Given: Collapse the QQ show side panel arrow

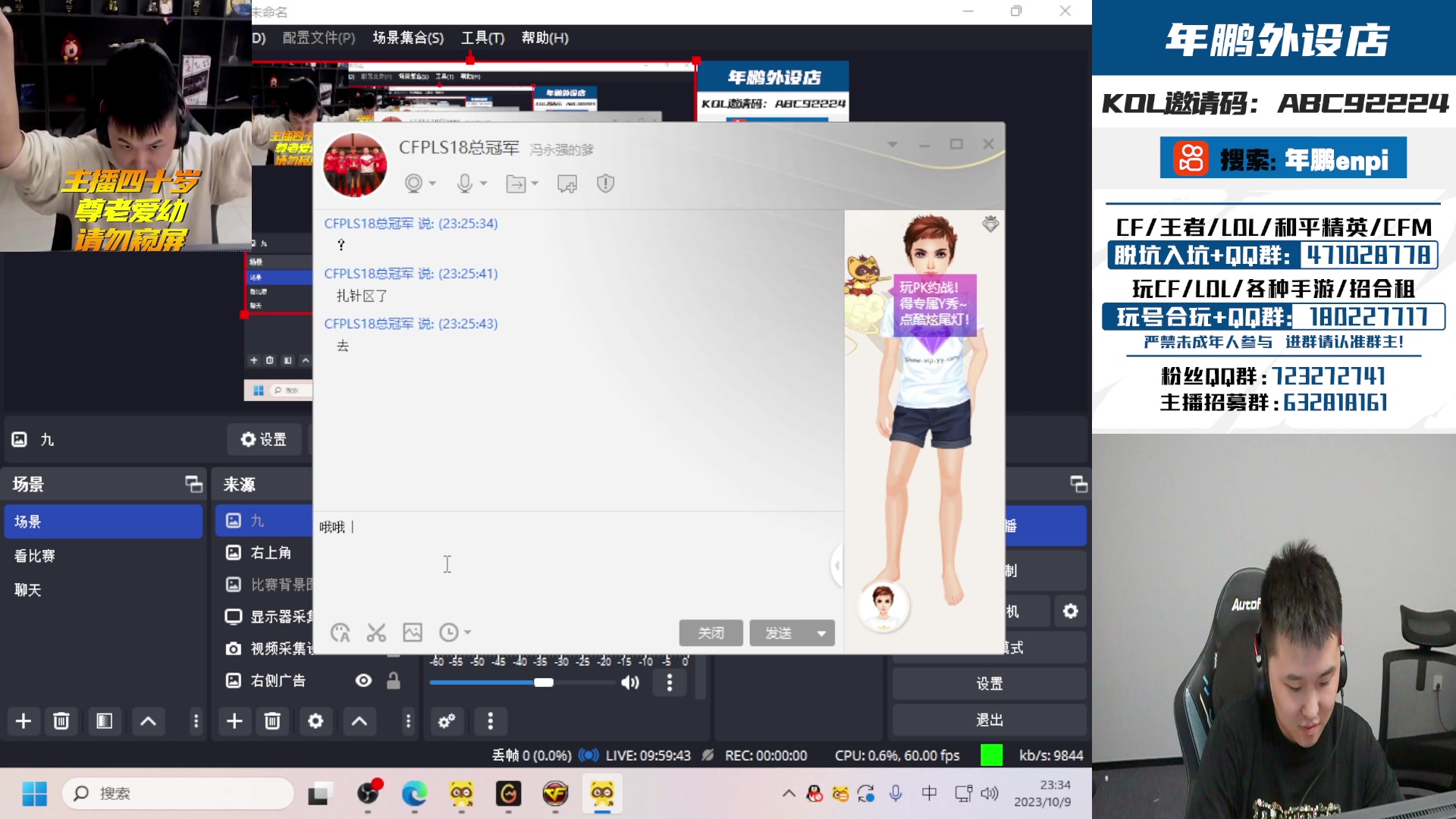Looking at the screenshot, I should click(837, 566).
